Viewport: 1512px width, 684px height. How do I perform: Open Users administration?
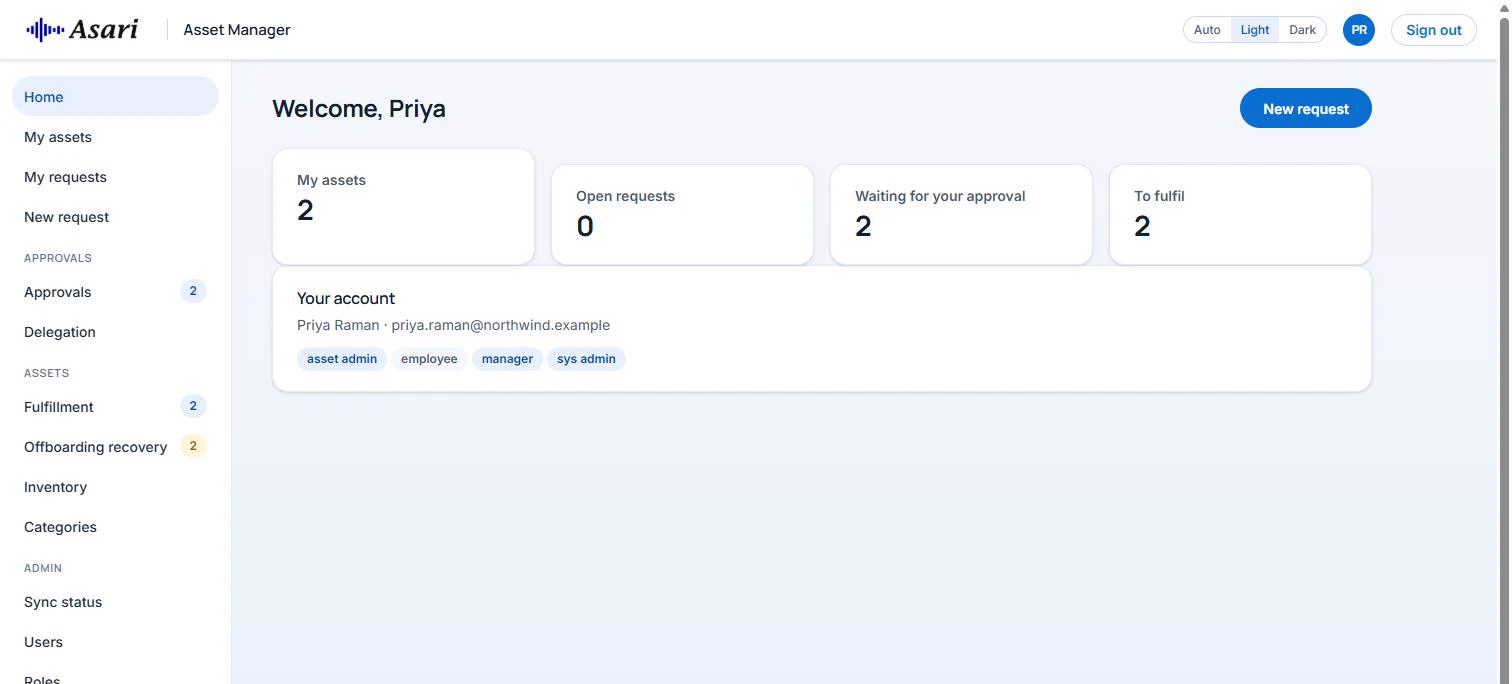pyautogui.click(x=115, y=642)
